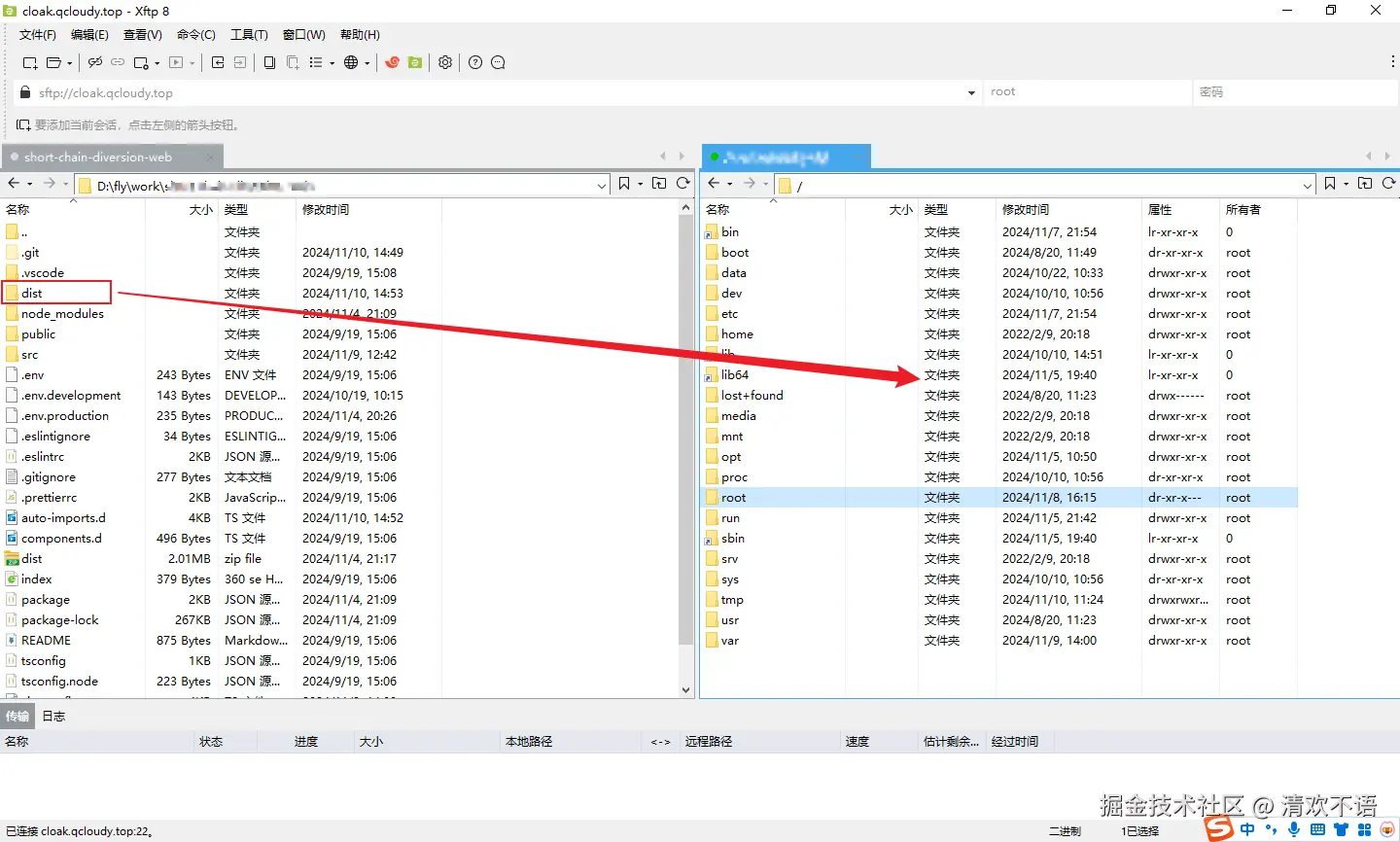Open session properties toolbar icon
The image size is (1400, 842).
(x=141, y=62)
